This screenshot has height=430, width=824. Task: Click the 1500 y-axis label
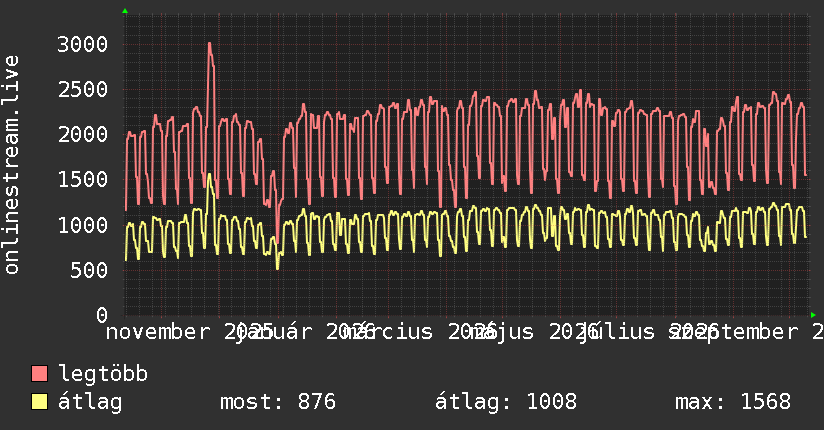[x=83, y=180]
